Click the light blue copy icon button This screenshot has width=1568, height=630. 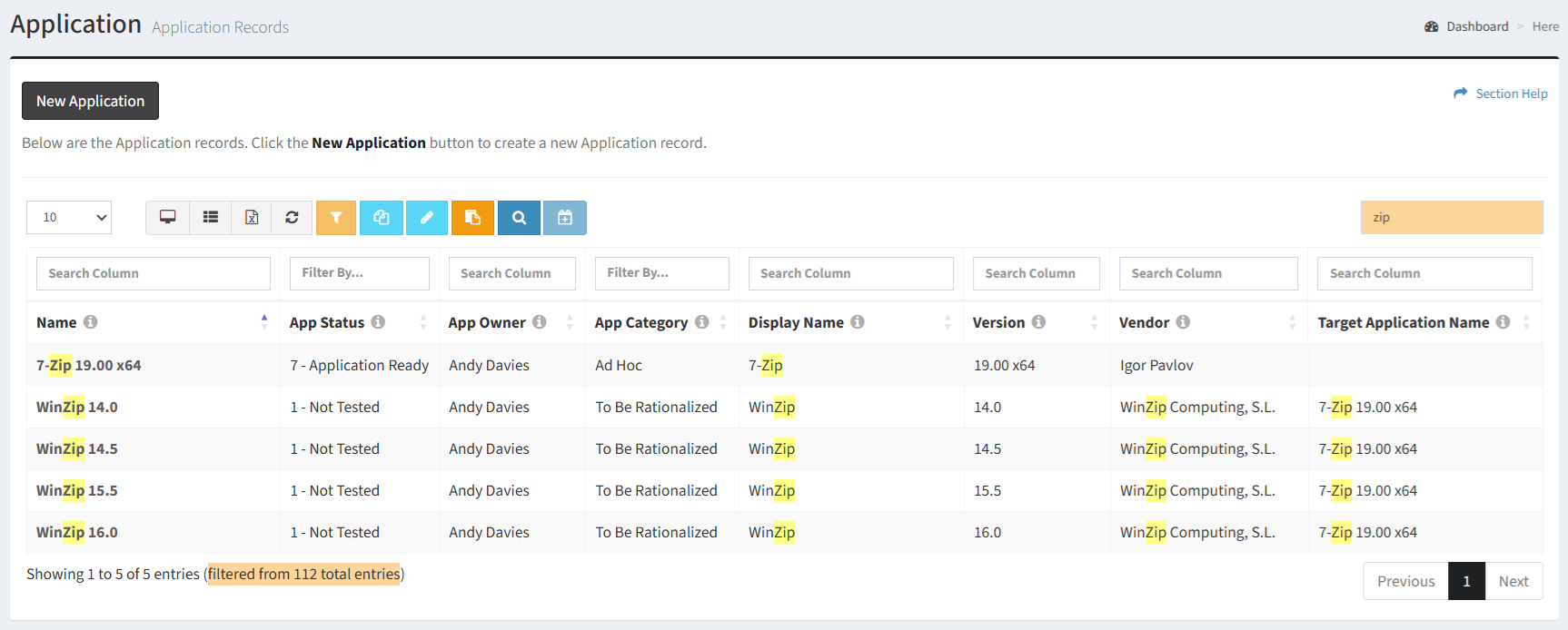pyautogui.click(x=382, y=218)
